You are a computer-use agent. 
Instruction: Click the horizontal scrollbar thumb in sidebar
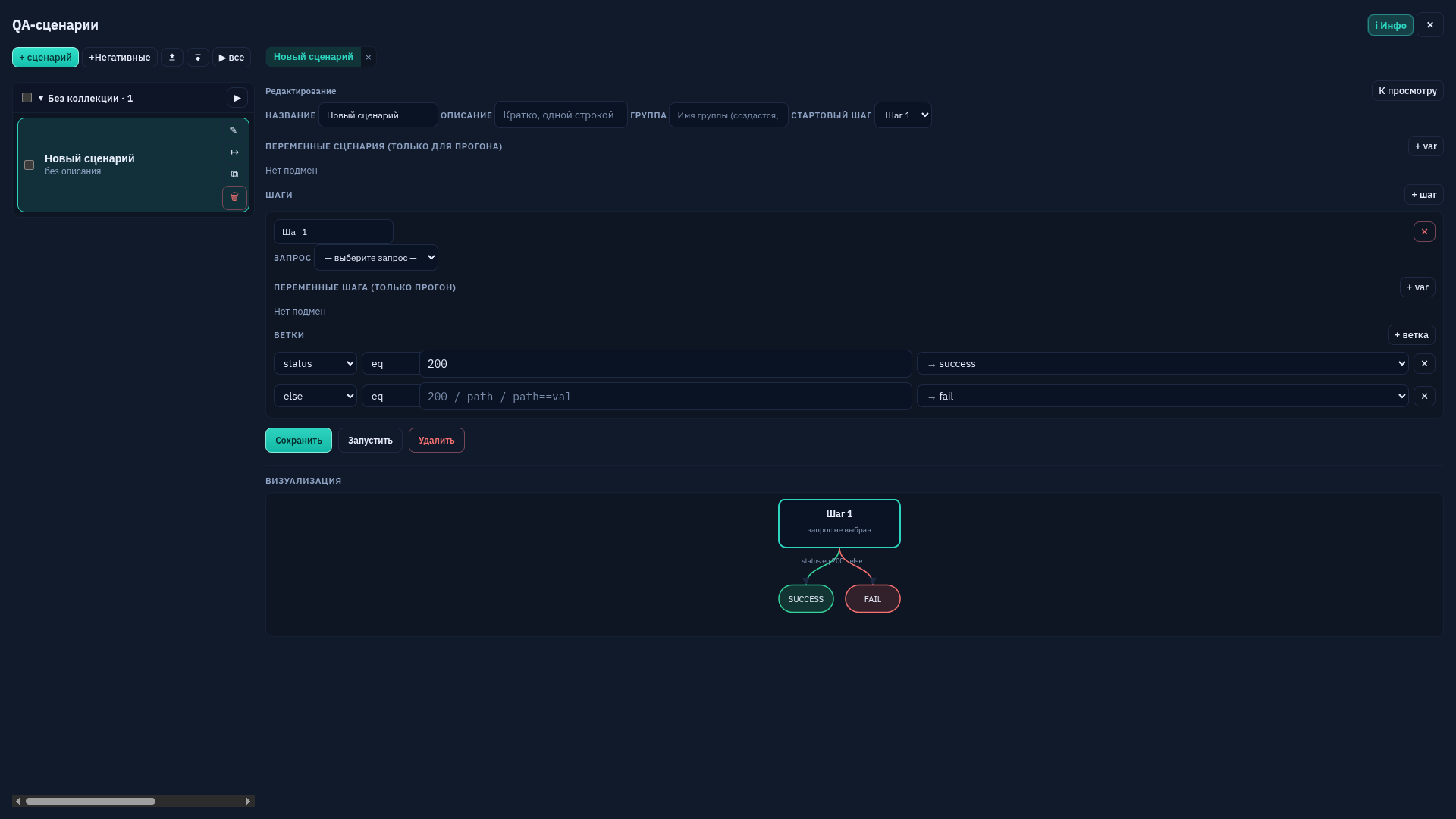coord(90,802)
